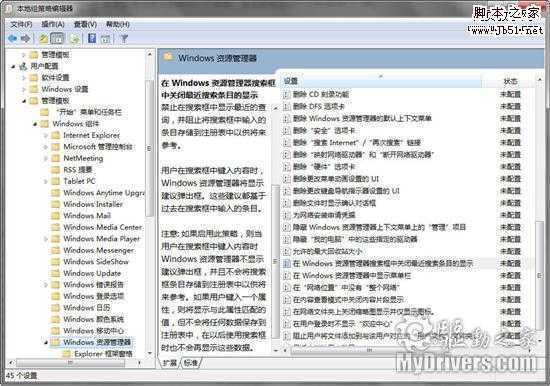
Task: Switch to the 标准 tab
Action: (x=190, y=363)
